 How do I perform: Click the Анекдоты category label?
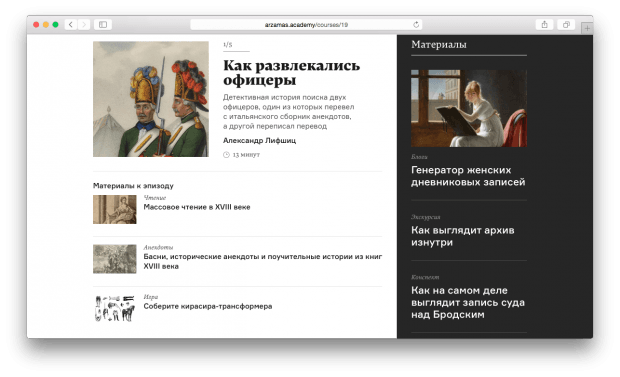click(158, 247)
